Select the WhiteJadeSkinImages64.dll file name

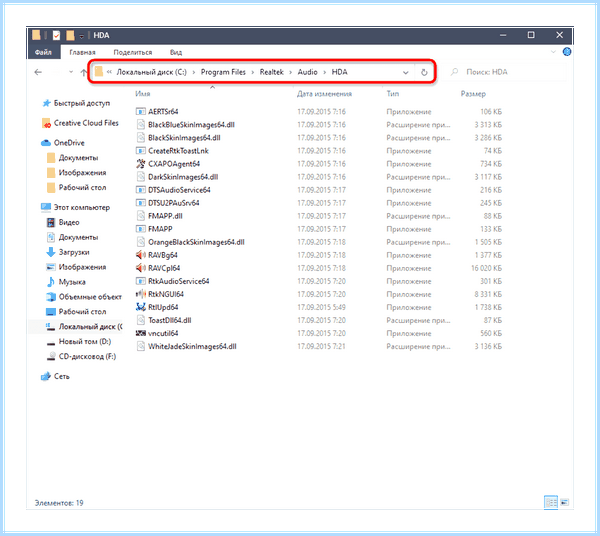point(192,346)
